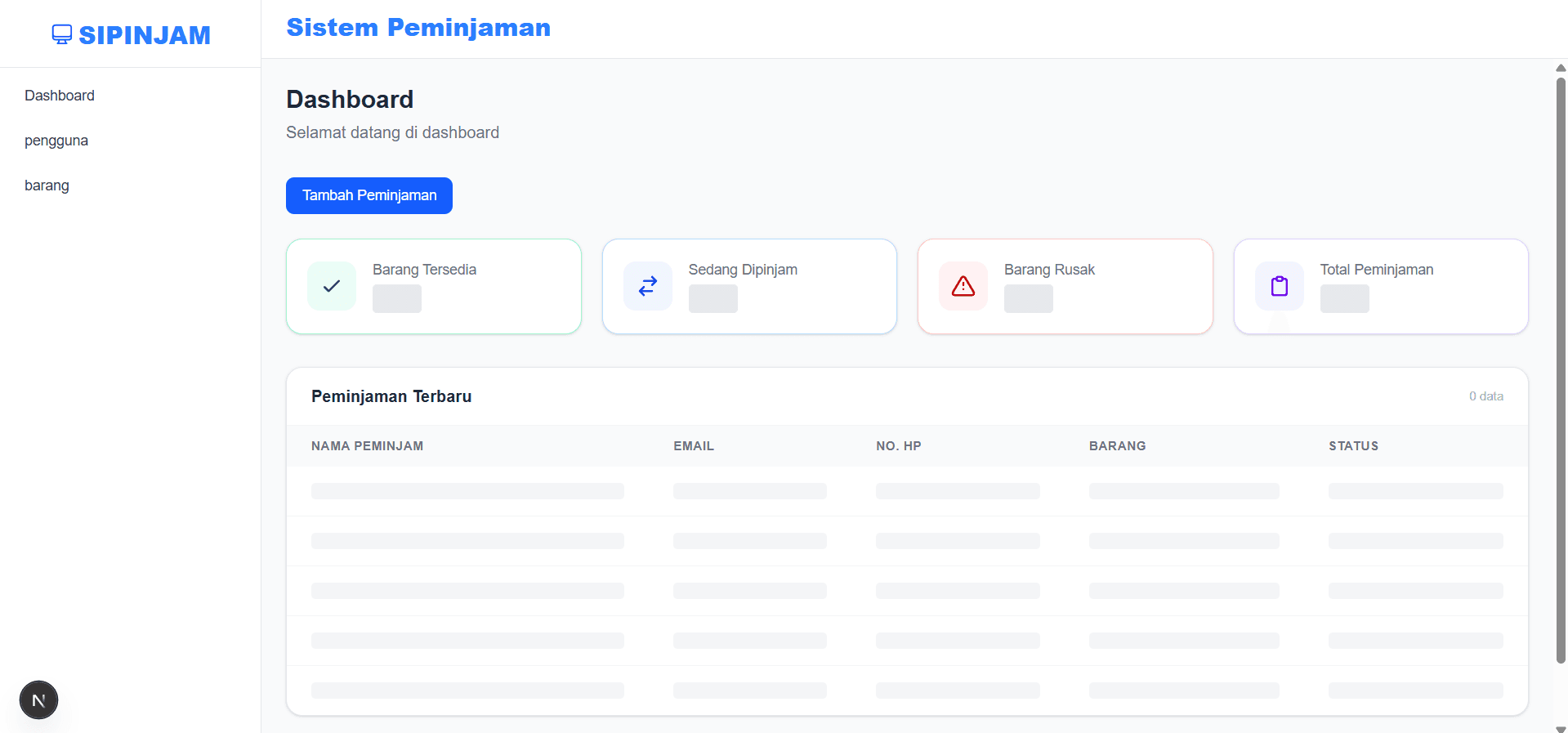
Task: Click the Peminjaman Terbaru table heading
Action: (391, 396)
